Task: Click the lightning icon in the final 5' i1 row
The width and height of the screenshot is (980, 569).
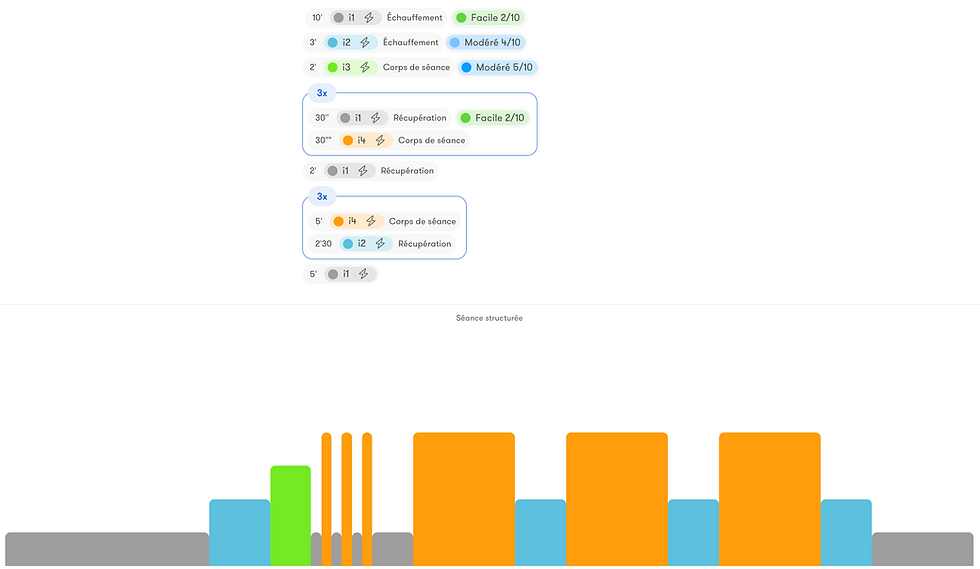Action: [363, 274]
